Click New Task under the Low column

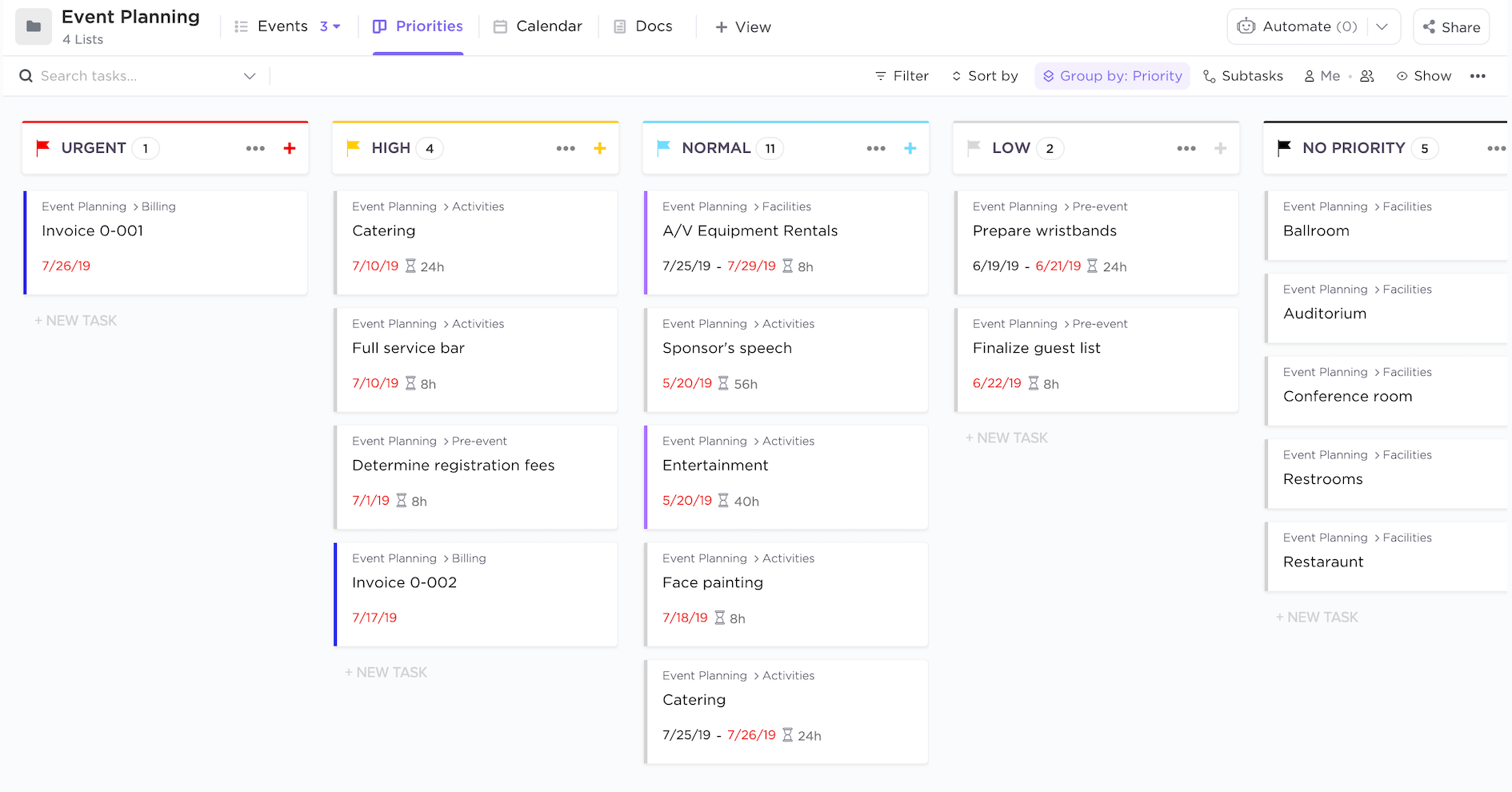click(1006, 438)
